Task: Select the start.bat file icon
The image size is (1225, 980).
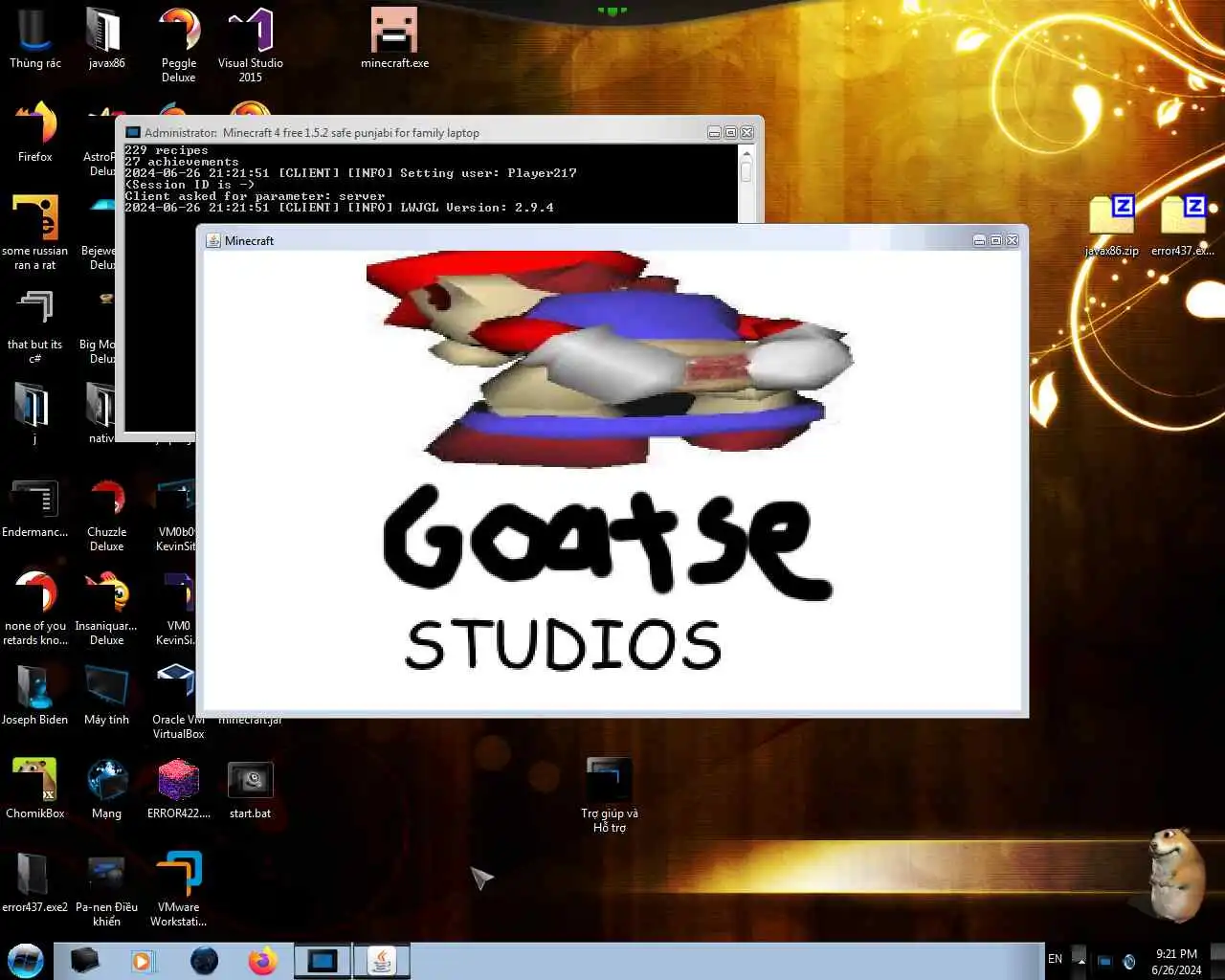Action: click(x=250, y=789)
